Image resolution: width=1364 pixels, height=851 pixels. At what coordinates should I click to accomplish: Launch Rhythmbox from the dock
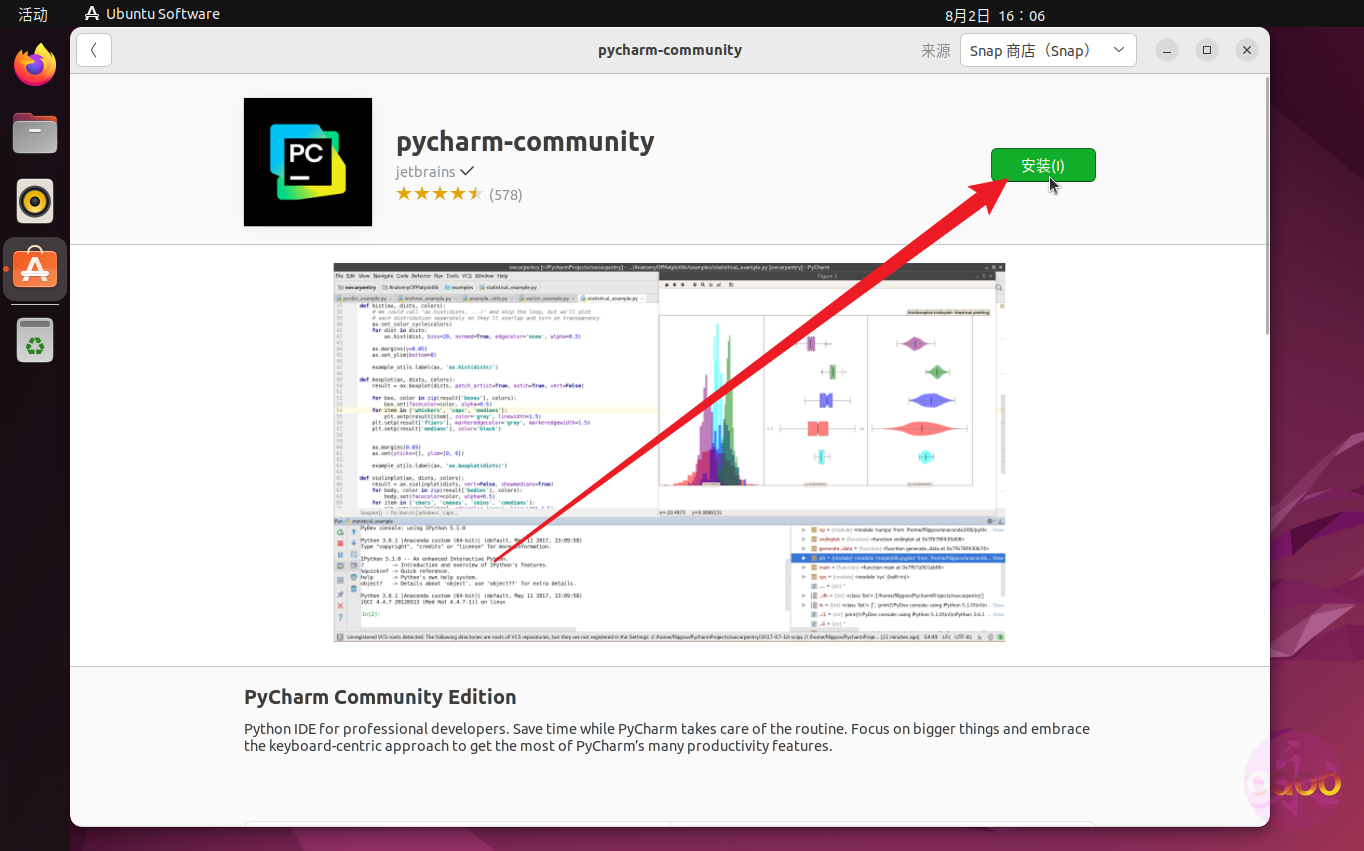[35, 201]
